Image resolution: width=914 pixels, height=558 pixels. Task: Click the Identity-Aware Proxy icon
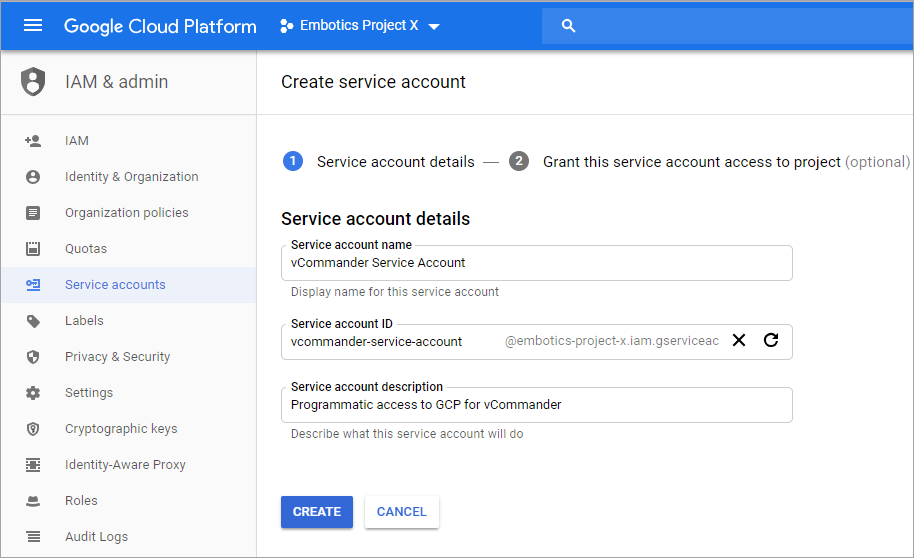(33, 465)
